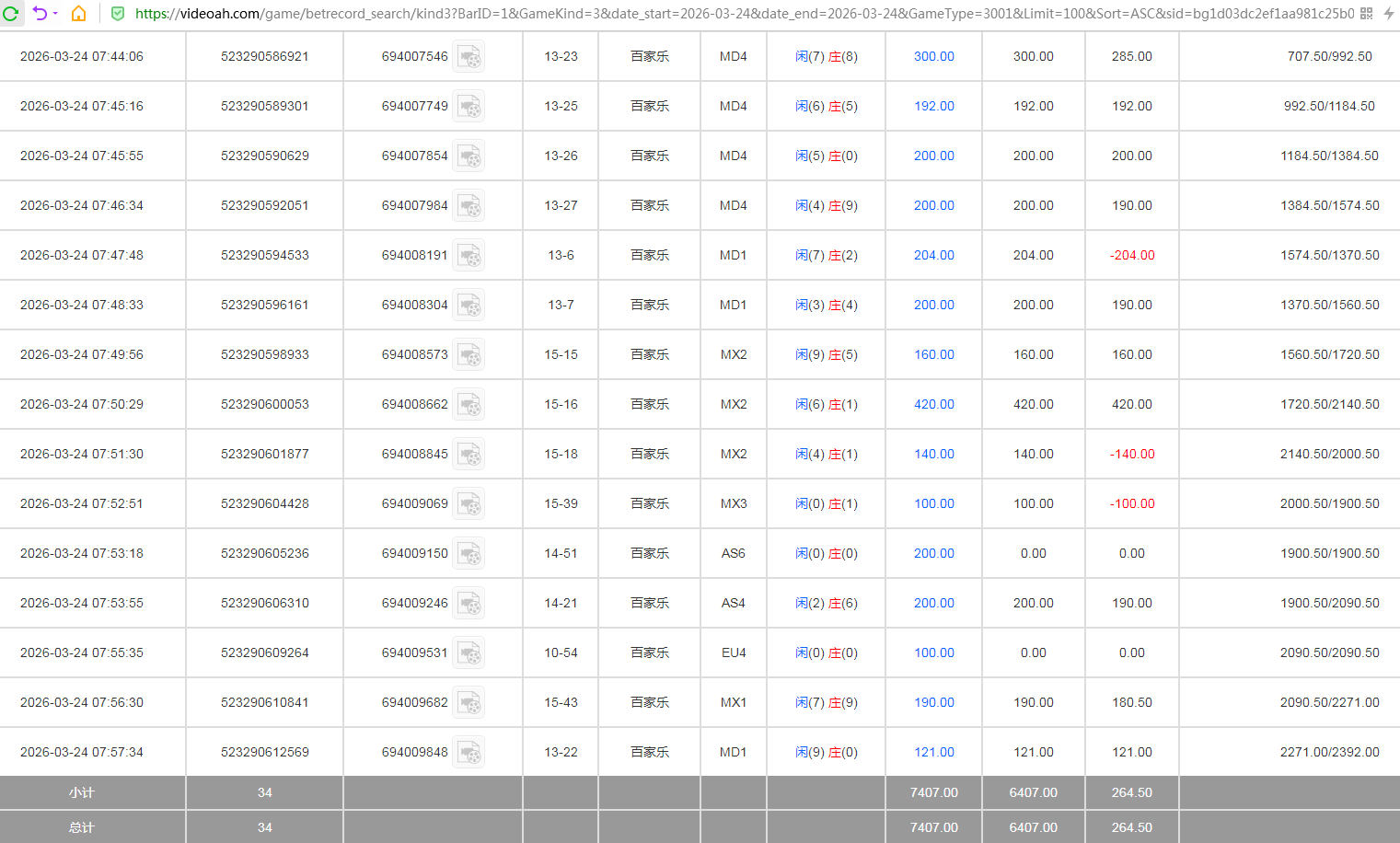The height and width of the screenshot is (843, 1400).
Task: Reload the page with the refresh icon
Action: coord(11,14)
